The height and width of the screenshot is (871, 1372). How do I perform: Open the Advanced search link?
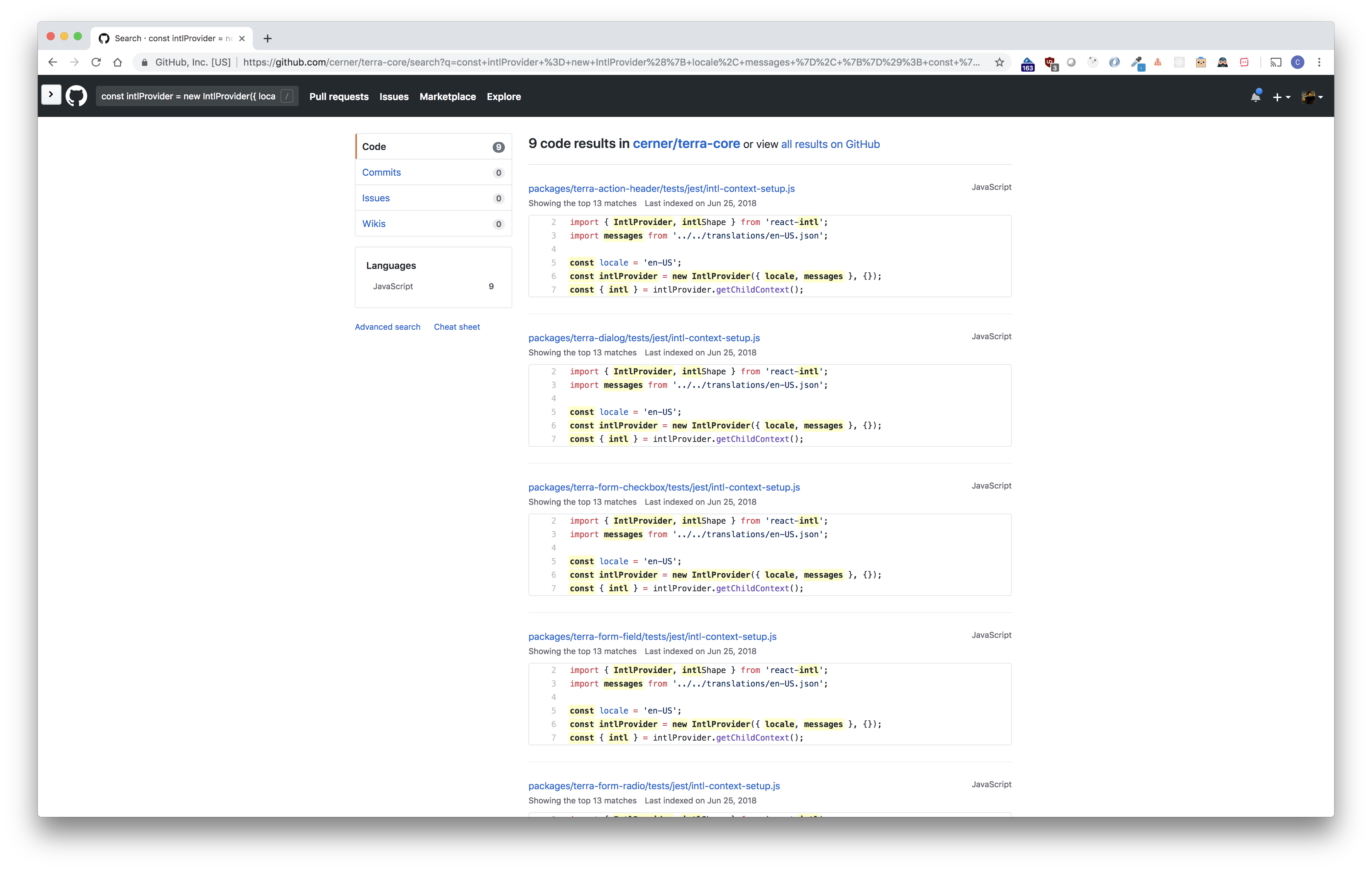point(388,326)
